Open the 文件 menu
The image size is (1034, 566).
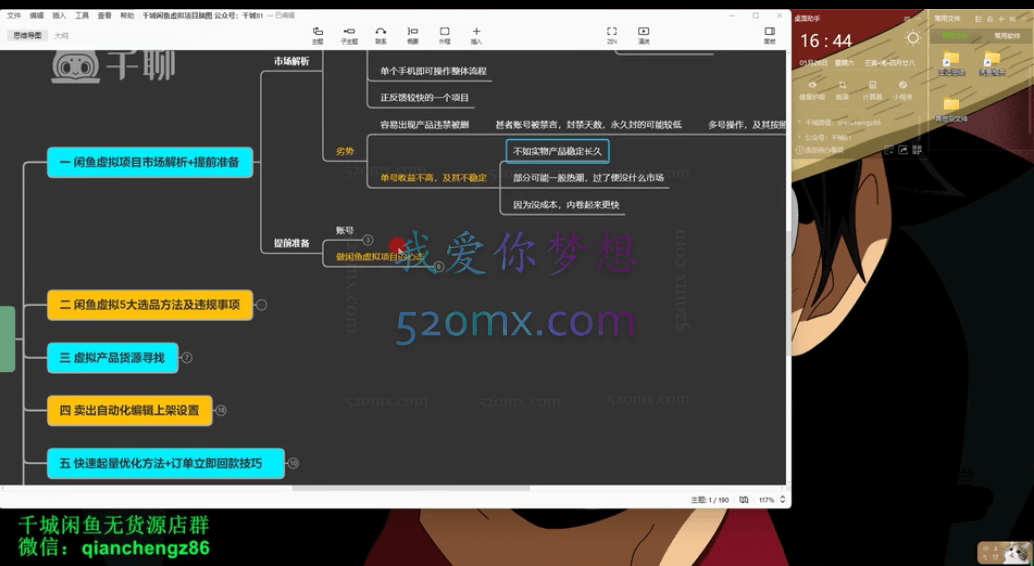click(14, 15)
